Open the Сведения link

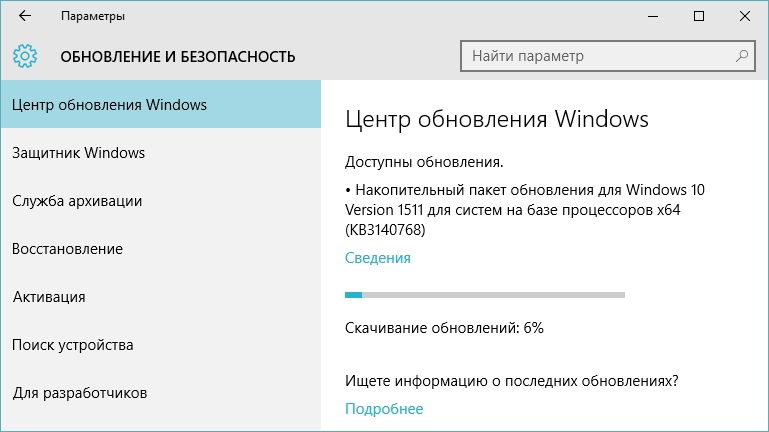(378, 258)
